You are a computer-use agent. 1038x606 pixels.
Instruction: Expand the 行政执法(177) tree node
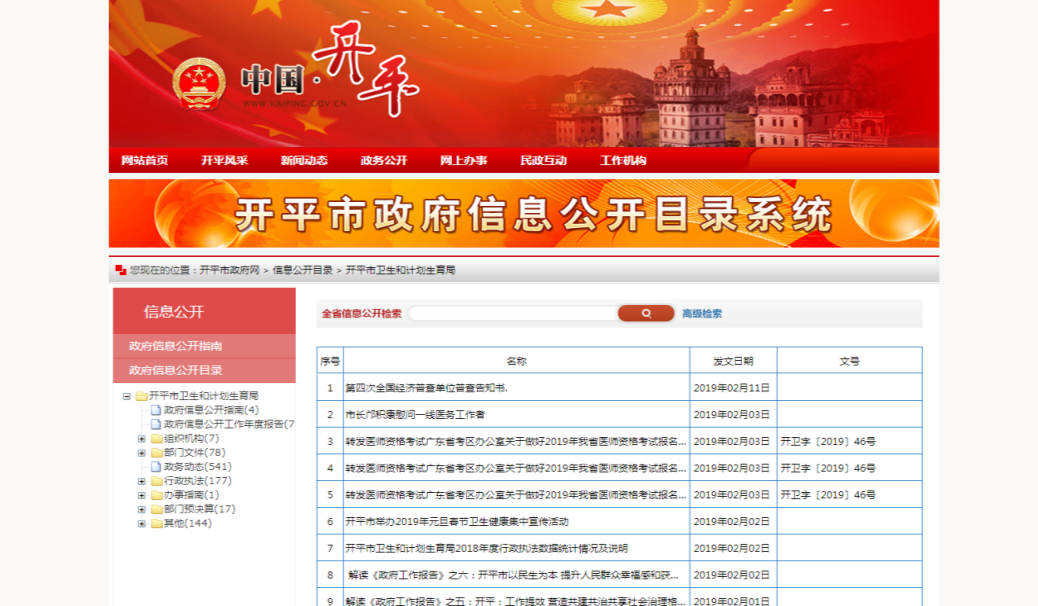(142, 481)
